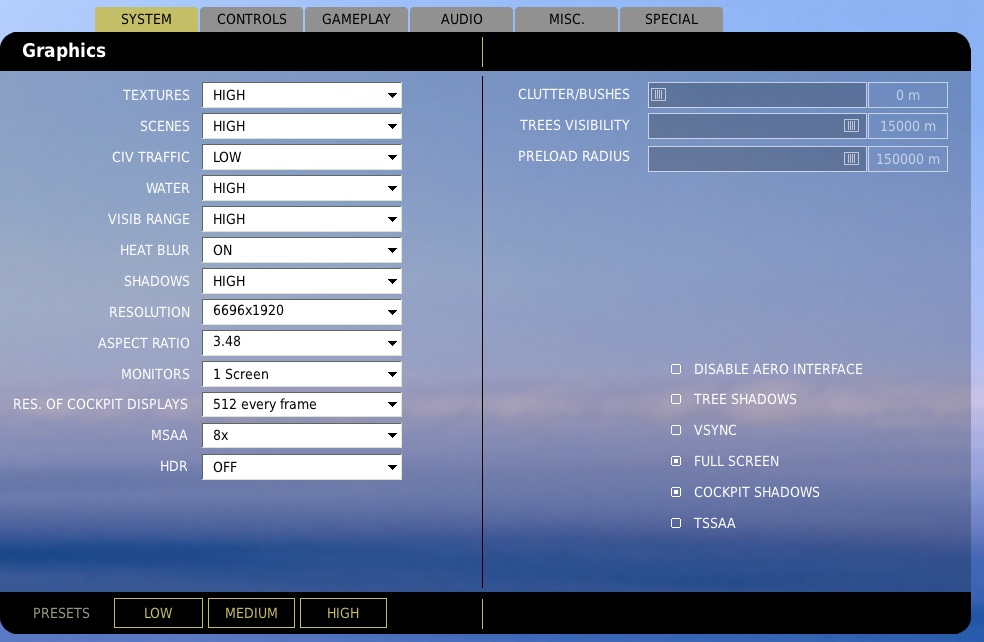
Task: Click the CLUTTER/BUSHES value field 0 m
Action: coord(907,95)
